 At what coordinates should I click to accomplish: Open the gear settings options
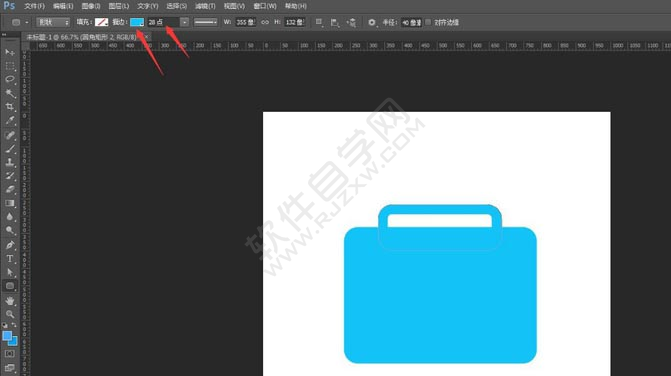click(372, 22)
